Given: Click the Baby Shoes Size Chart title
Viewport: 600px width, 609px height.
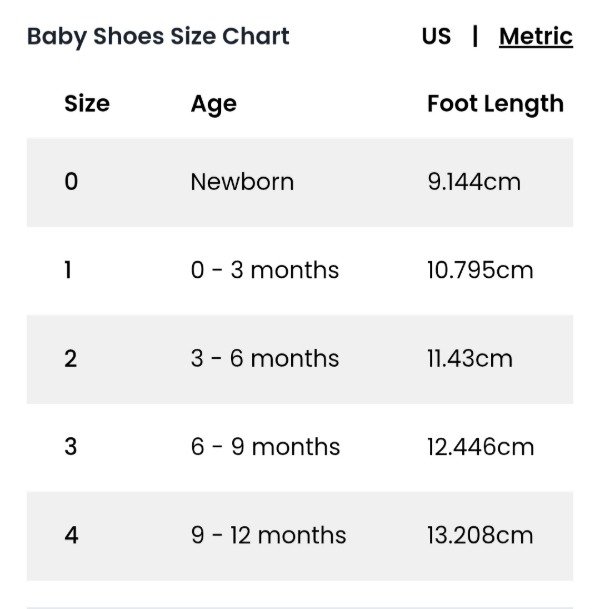Looking at the screenshot, I should point(158,37).
